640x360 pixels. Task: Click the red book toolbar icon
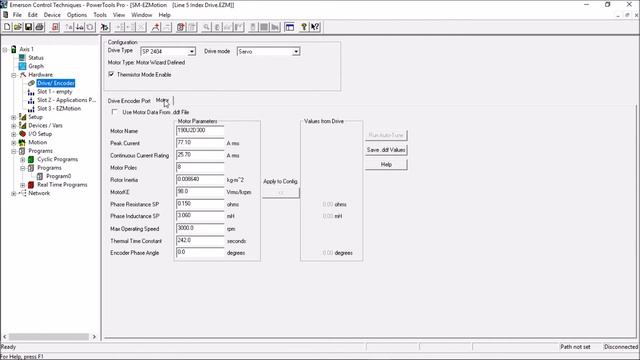coord(181,27)
